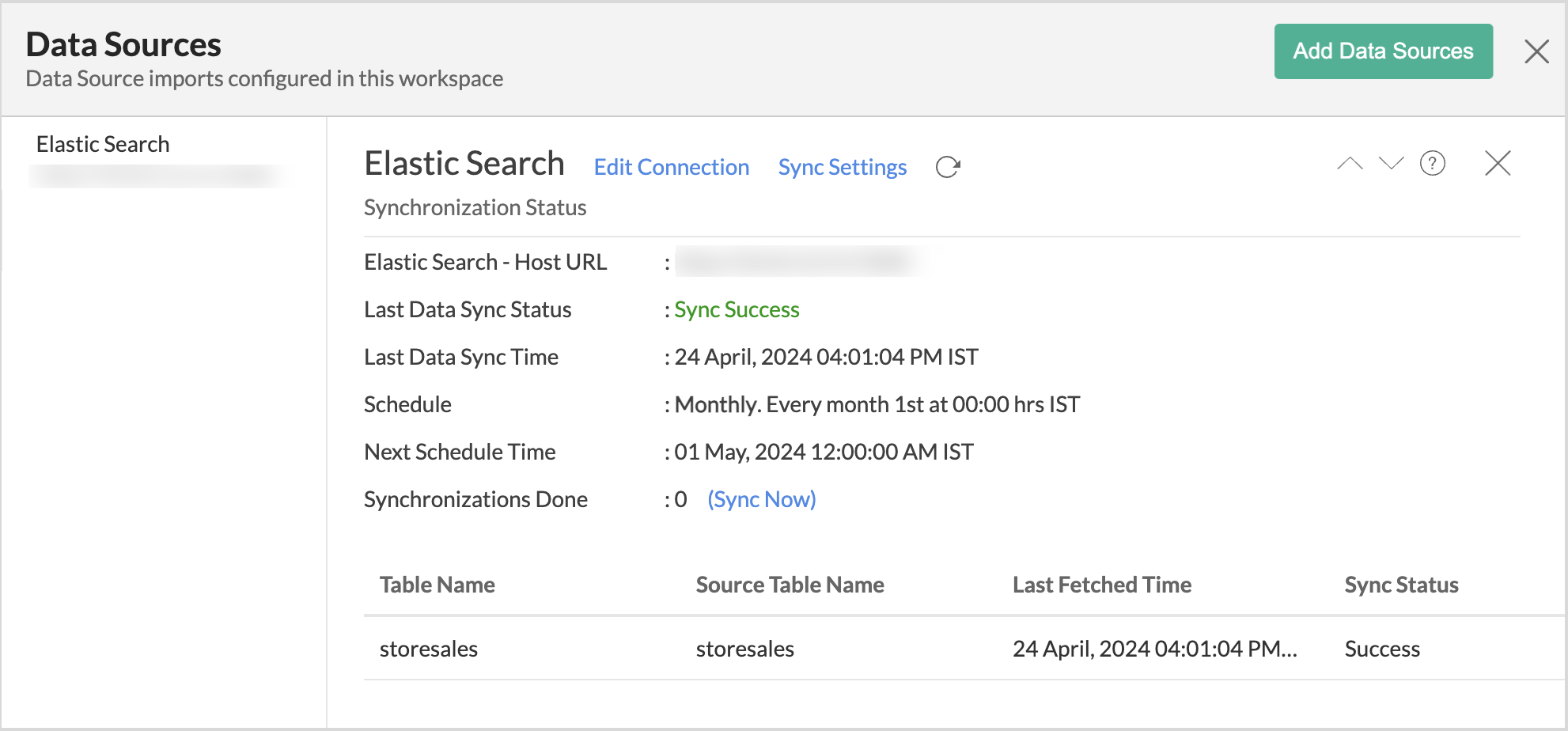Click the Last Data Sync Time value
The height and width of the screenshot is (731, 1568).
pos(826,357)
